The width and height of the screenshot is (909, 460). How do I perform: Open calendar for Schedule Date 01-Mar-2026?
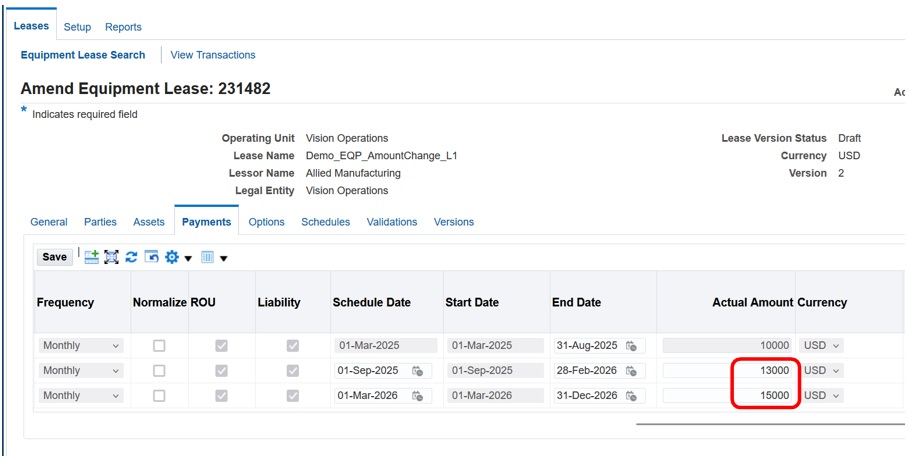tap(417, 396)
